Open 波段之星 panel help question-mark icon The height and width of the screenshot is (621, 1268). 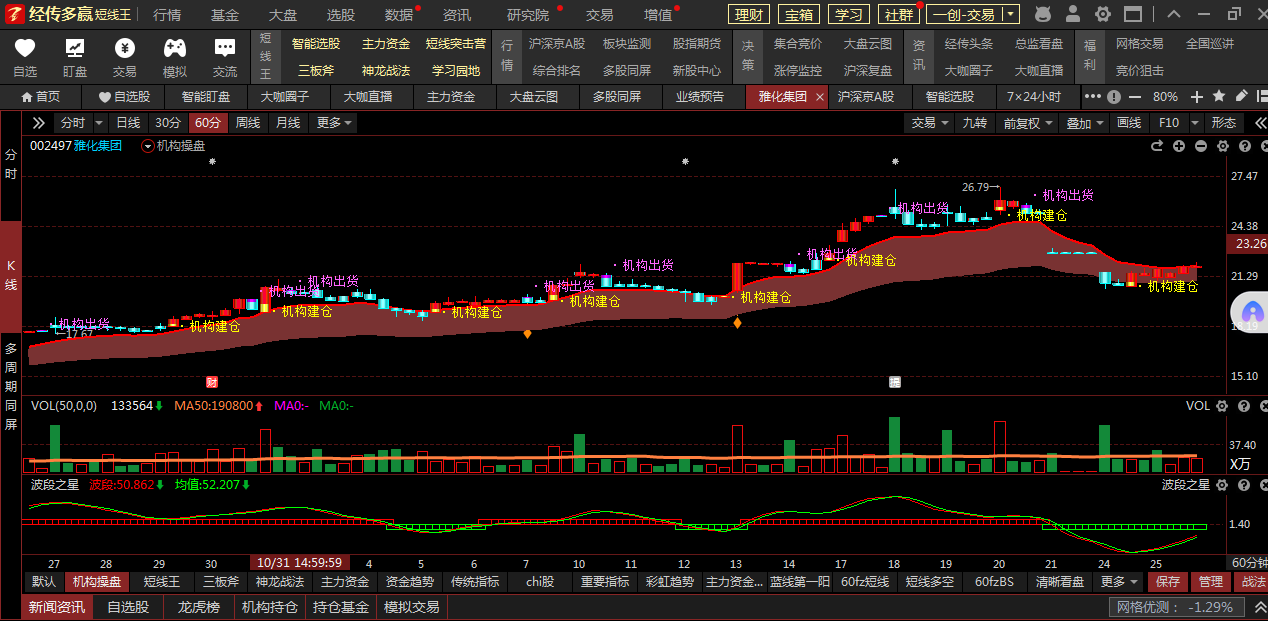[x=1244, y=485]
